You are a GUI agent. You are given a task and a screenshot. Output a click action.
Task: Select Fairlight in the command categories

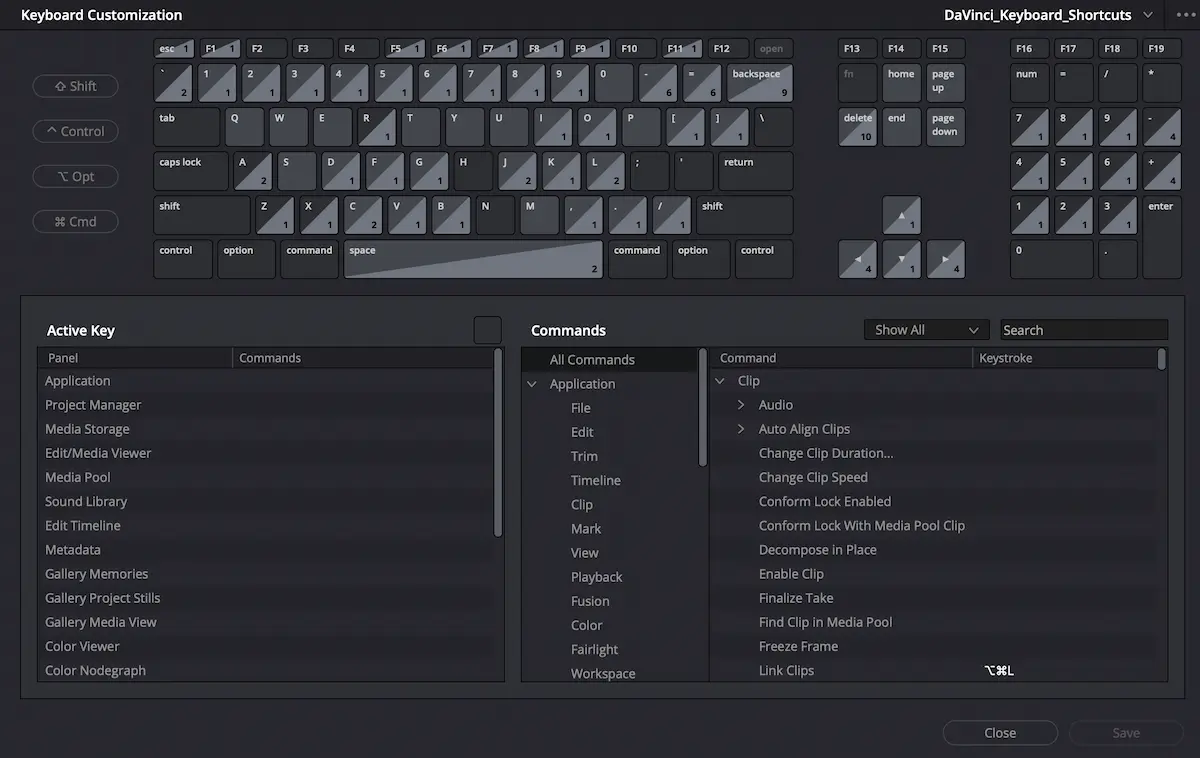pos(594,649)
